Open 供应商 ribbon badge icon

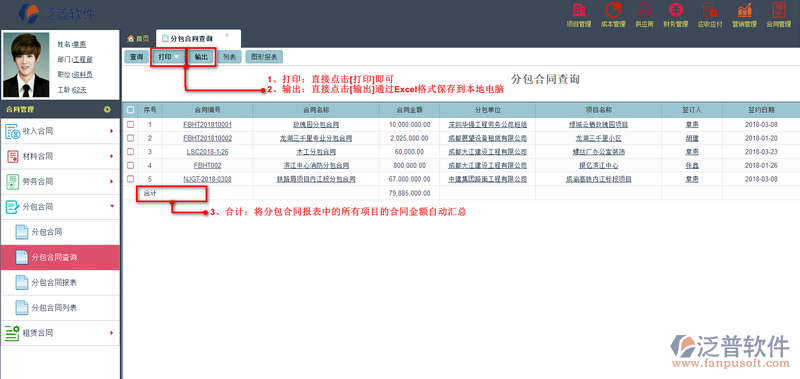644,10
